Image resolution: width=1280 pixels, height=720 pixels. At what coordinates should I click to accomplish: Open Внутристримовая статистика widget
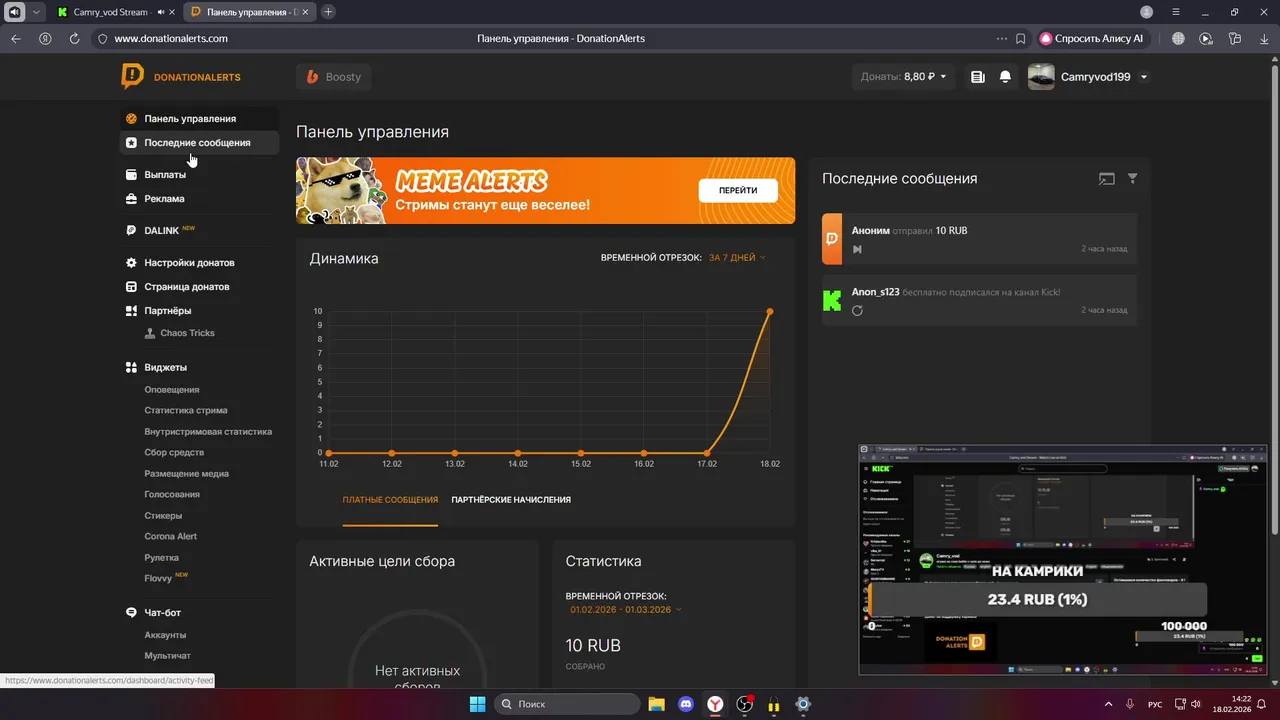click(208, 432)
